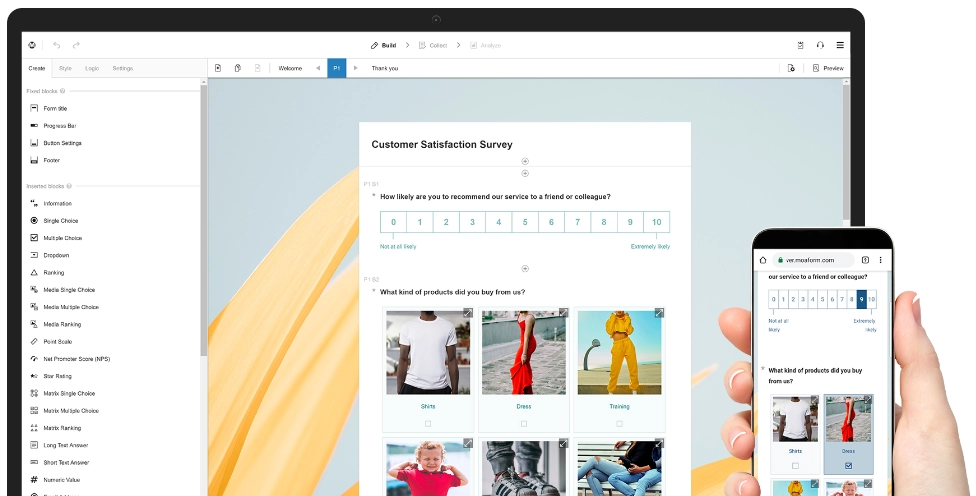
Task: Click the add block plus below title
Action: pyautogui.click(x=525, y=161)
